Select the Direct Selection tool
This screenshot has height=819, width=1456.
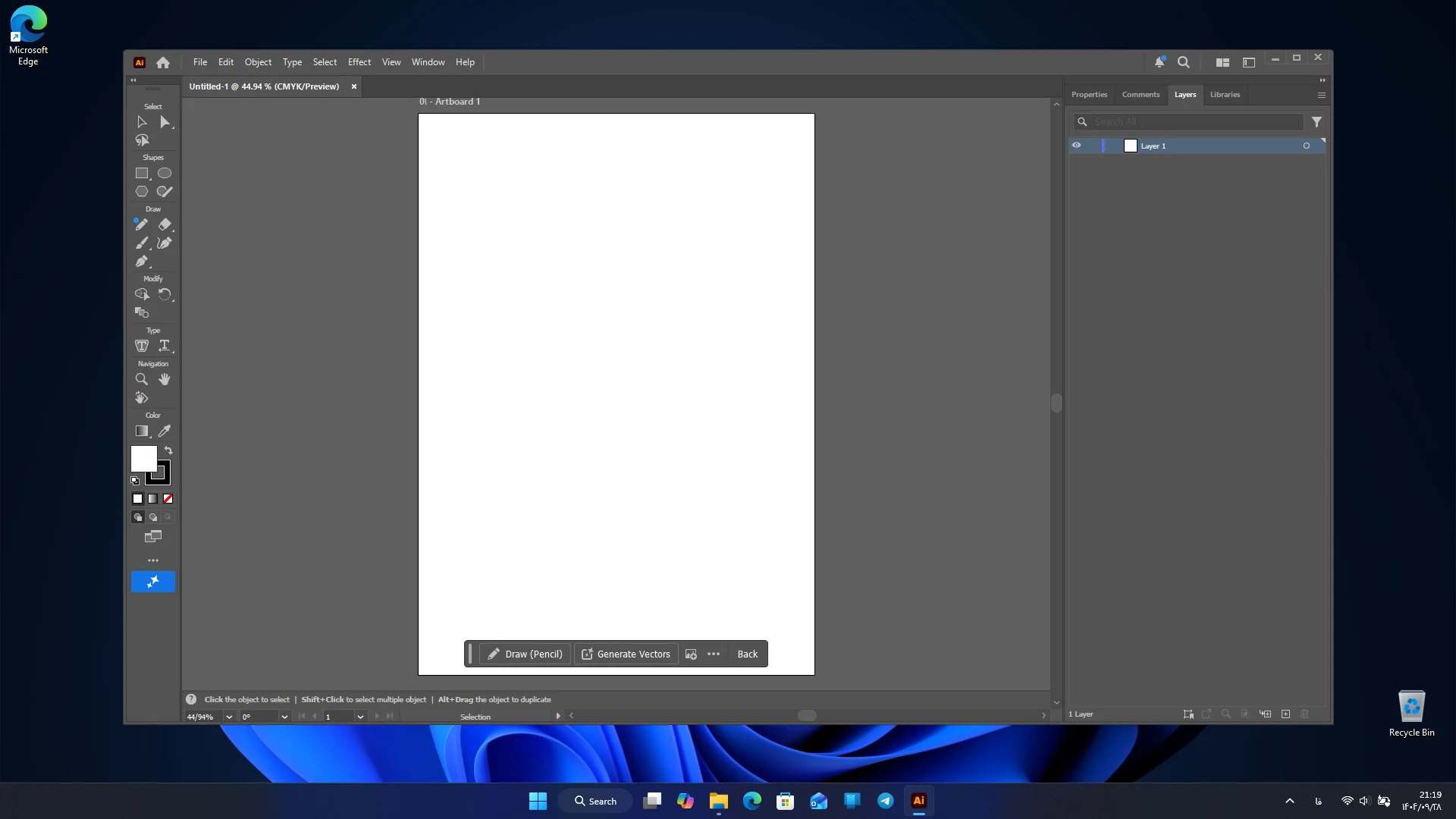(x=165, y=122)
